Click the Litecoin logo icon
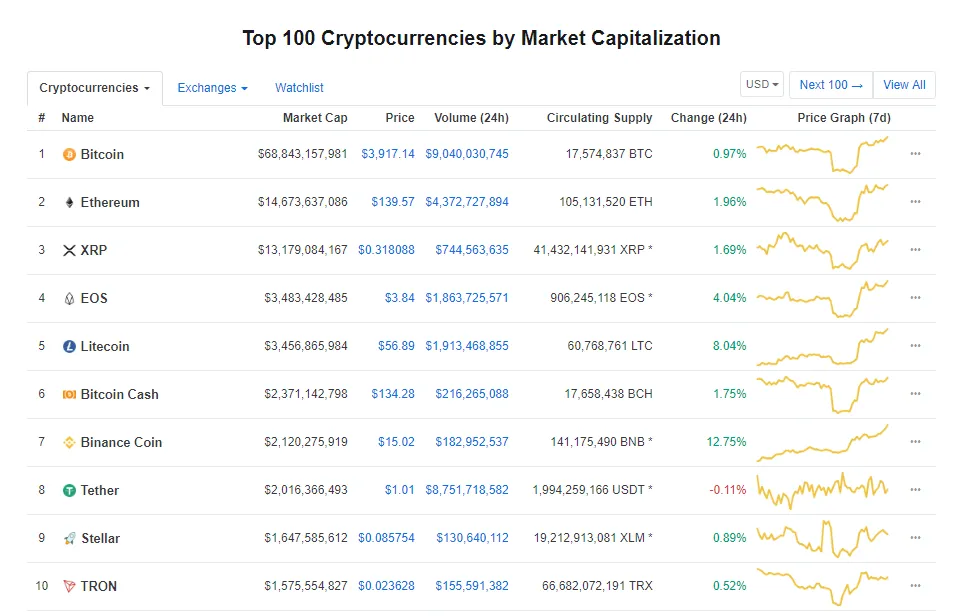The width and height of the screenshot is (956, 616). click(69, 347)
